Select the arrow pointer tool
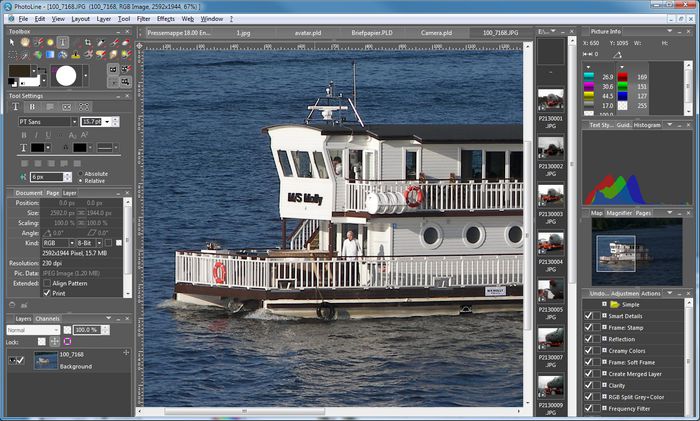The width and height of the screenshot is (700, 421). (13, 43)
